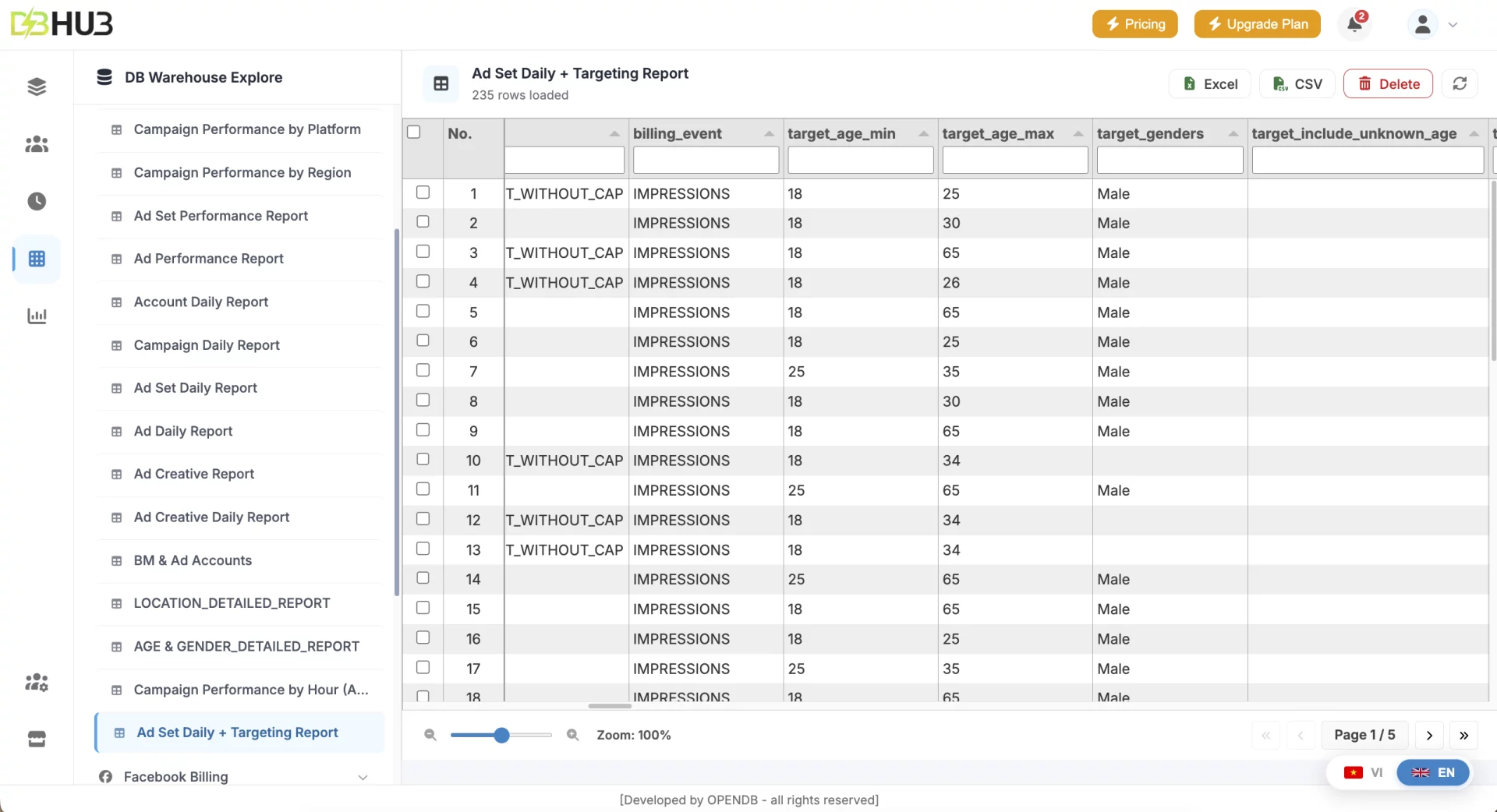Check the box for row 1

click(423, 192)
